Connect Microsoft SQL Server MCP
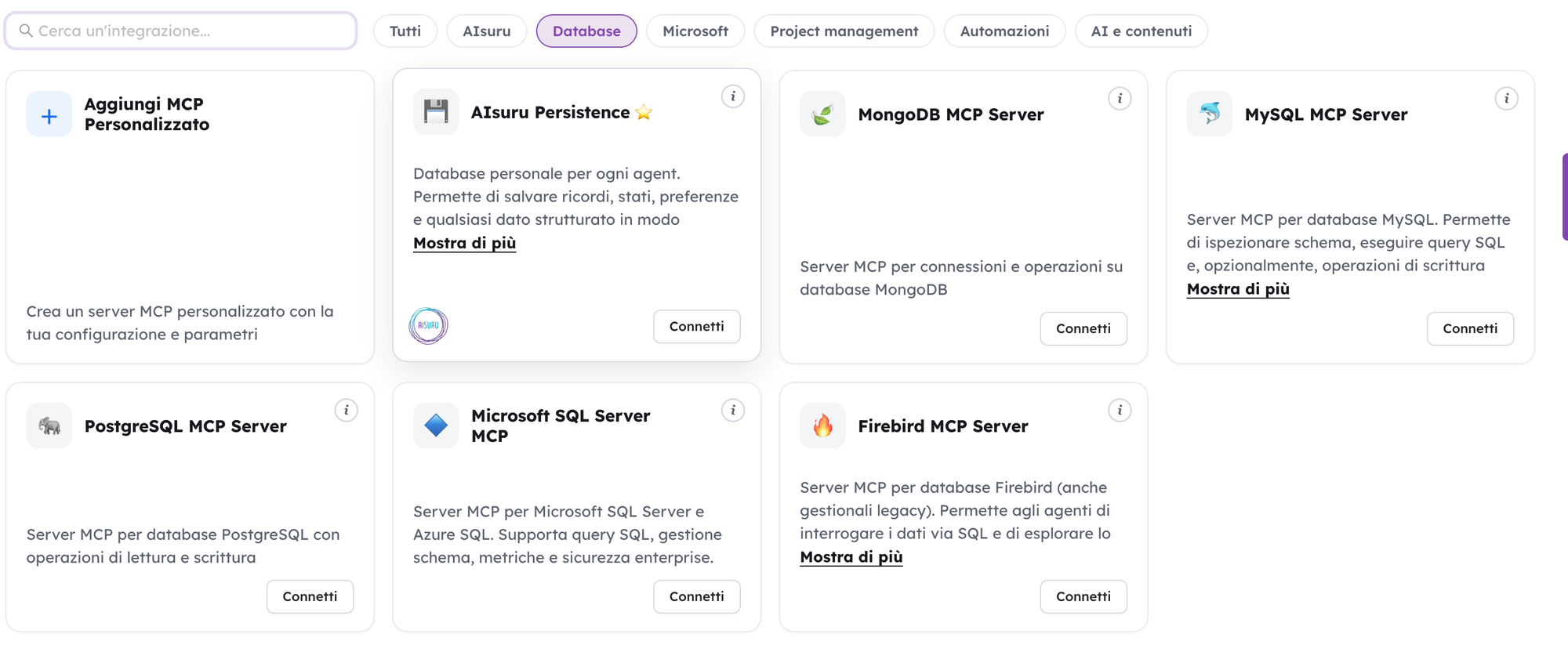 pos(697,597)
